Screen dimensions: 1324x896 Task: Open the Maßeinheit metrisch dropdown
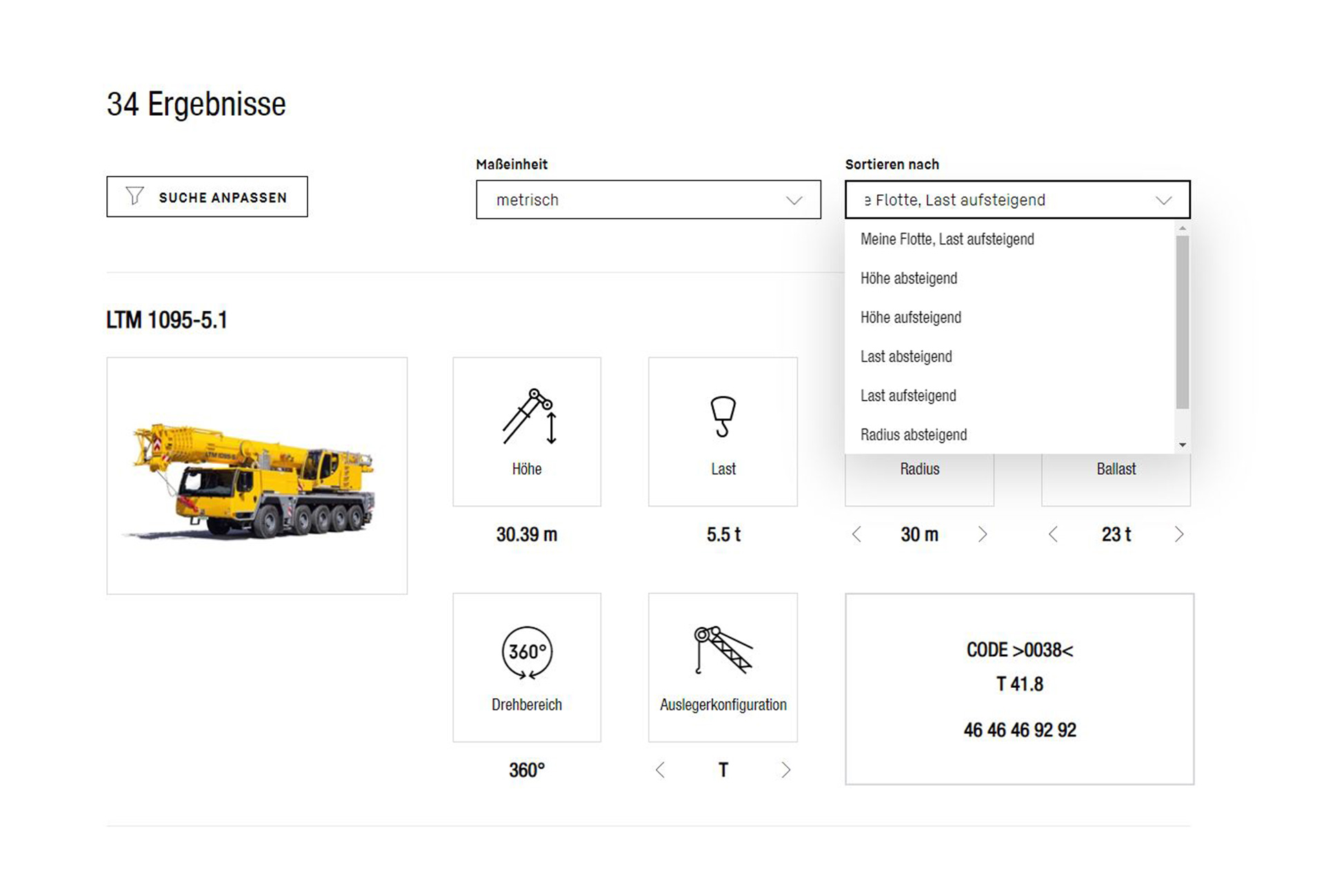click(x=648, y=200)
